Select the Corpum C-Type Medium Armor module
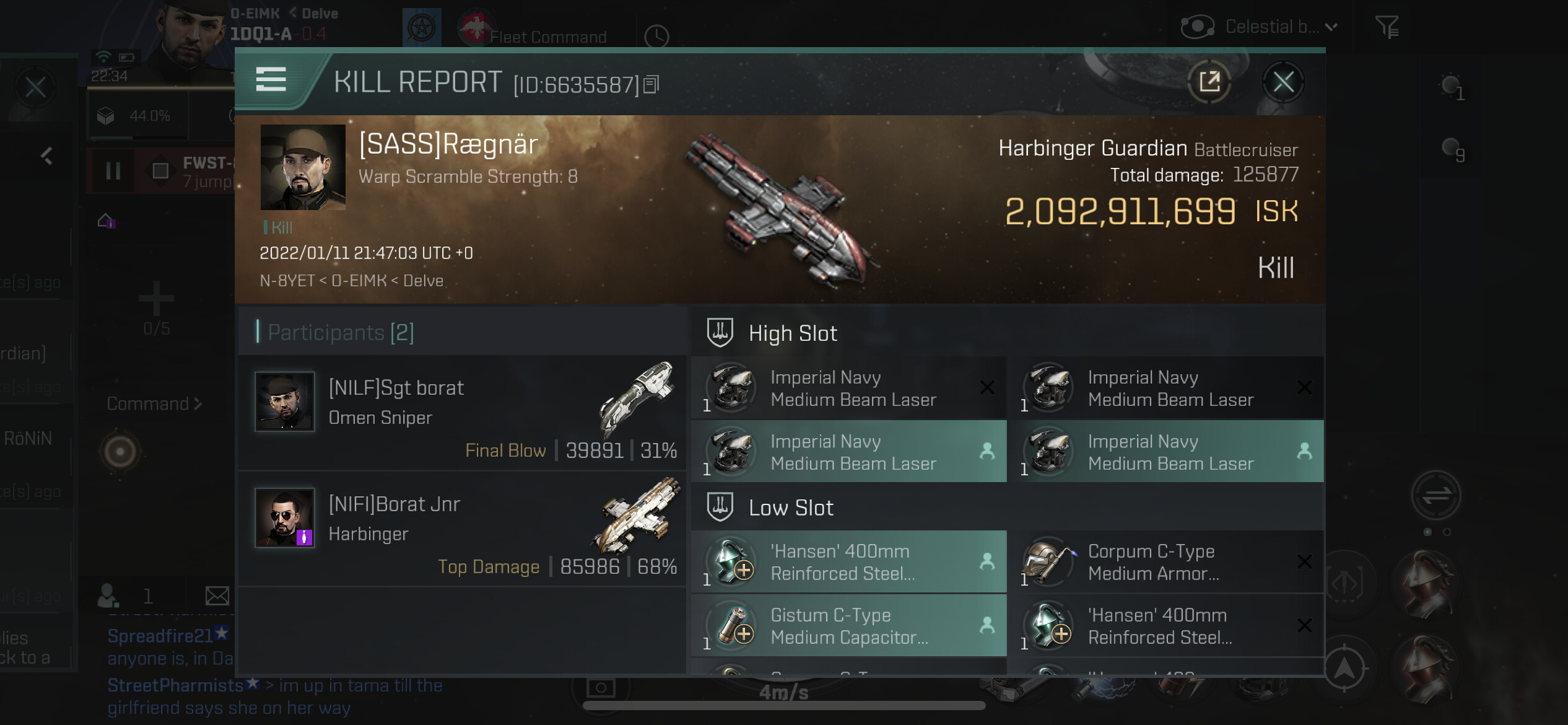This screenshot has width=1568, height=725. pyautogui.click(x=1165, y=561)
